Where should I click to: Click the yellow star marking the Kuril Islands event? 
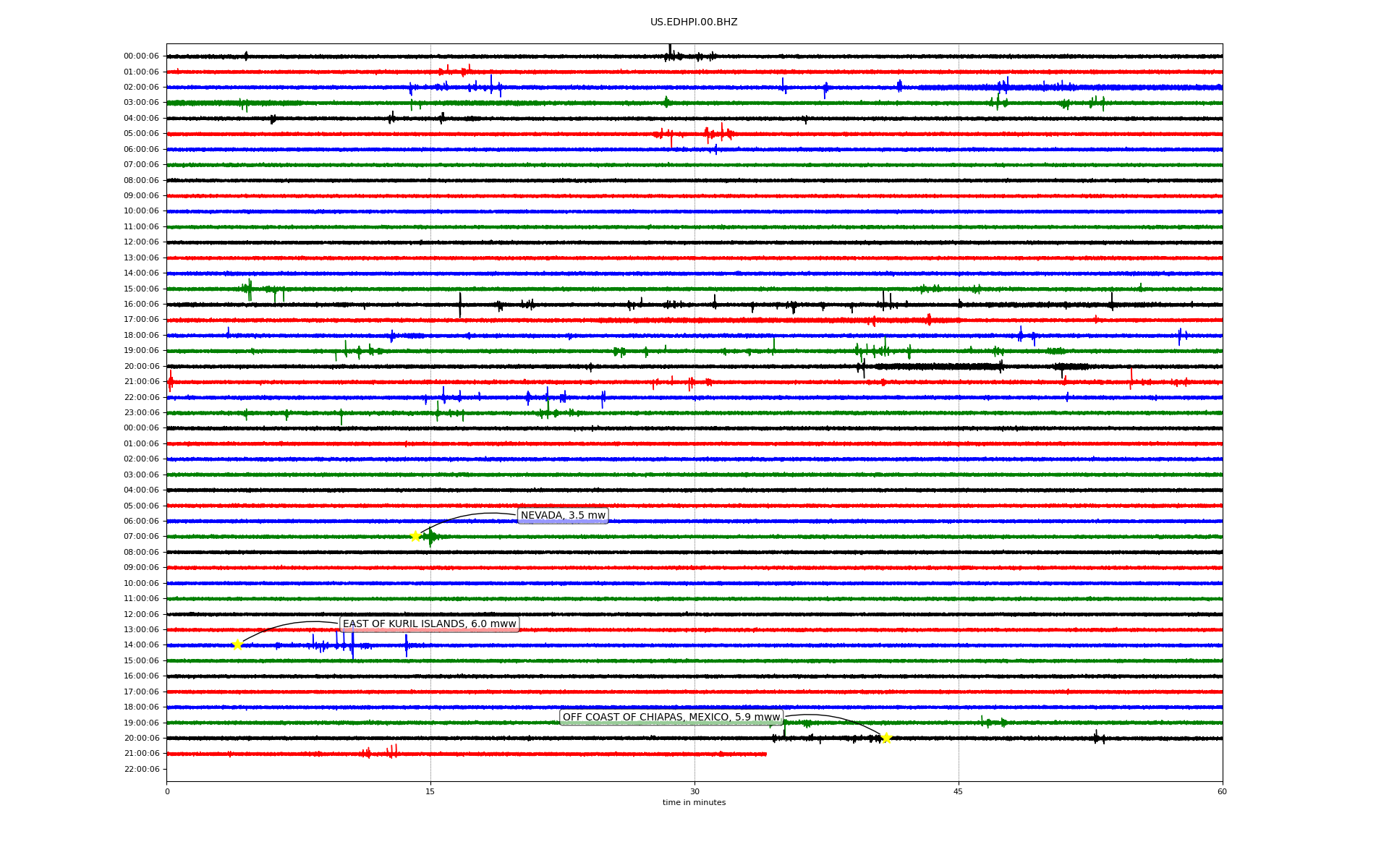[x=237, y=644]
